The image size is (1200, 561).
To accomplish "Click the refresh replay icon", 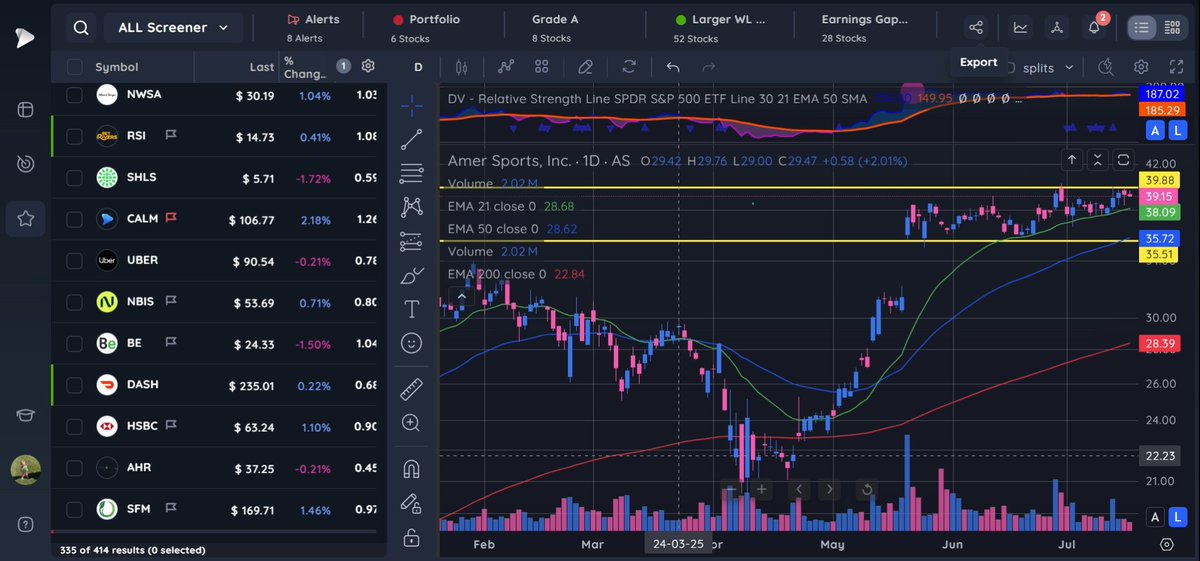I will (629, 67).
